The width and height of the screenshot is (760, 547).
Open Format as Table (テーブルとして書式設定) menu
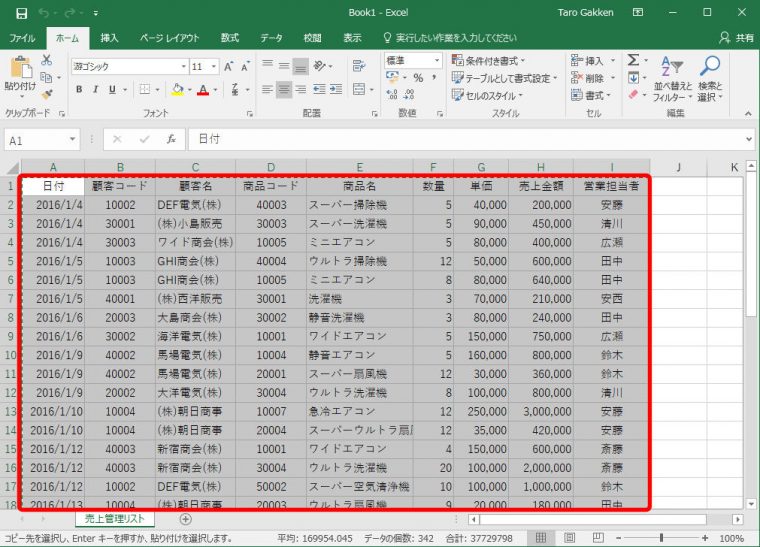click(505, 78)
